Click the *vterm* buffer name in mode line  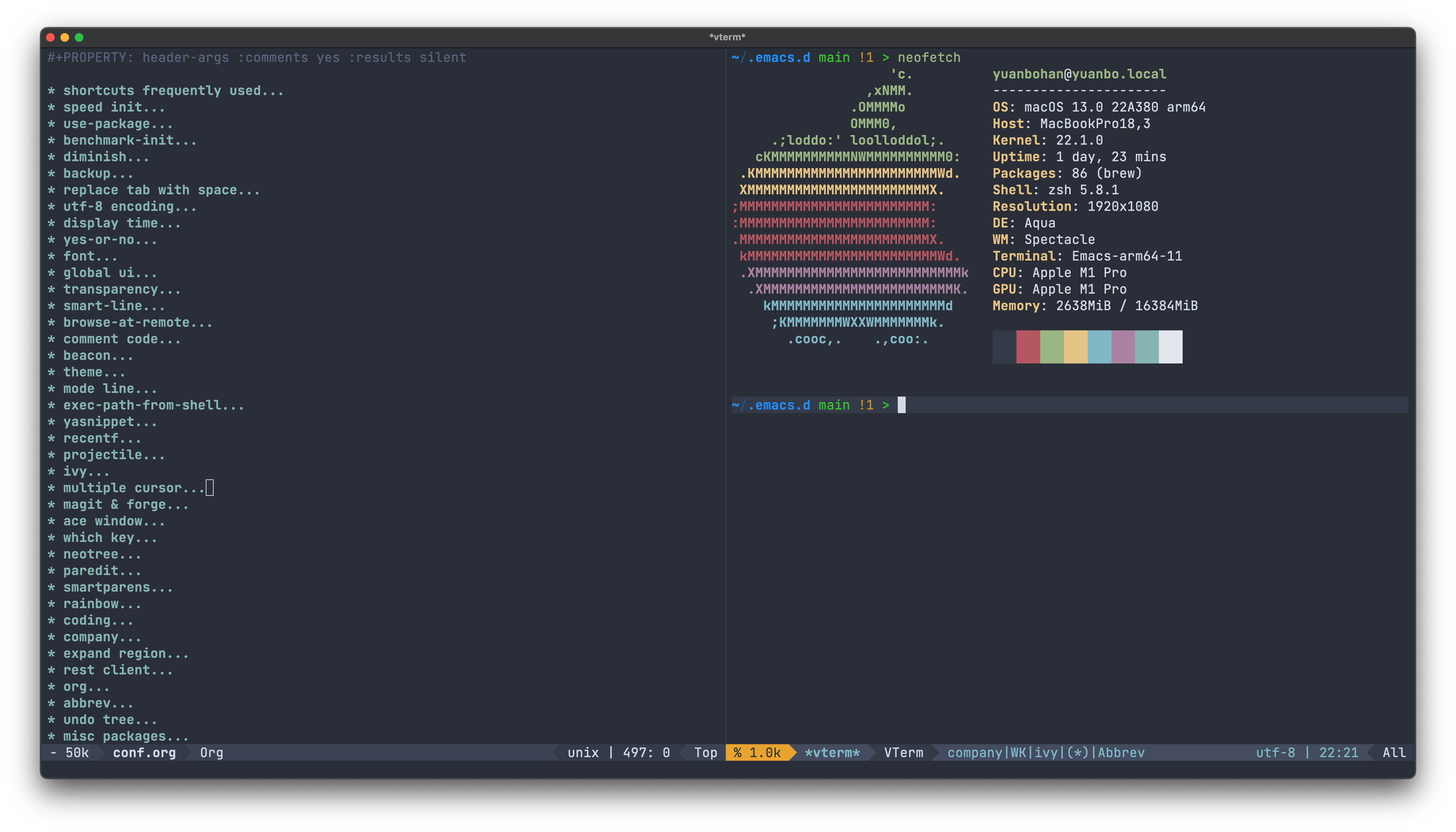click(832, 752)
